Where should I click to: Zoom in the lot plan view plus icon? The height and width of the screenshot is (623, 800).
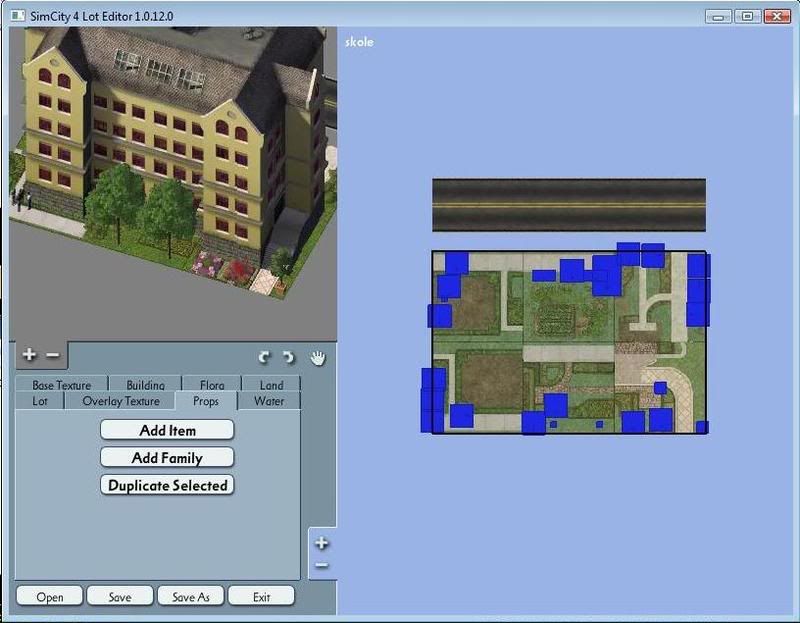[x=321, y=543]
